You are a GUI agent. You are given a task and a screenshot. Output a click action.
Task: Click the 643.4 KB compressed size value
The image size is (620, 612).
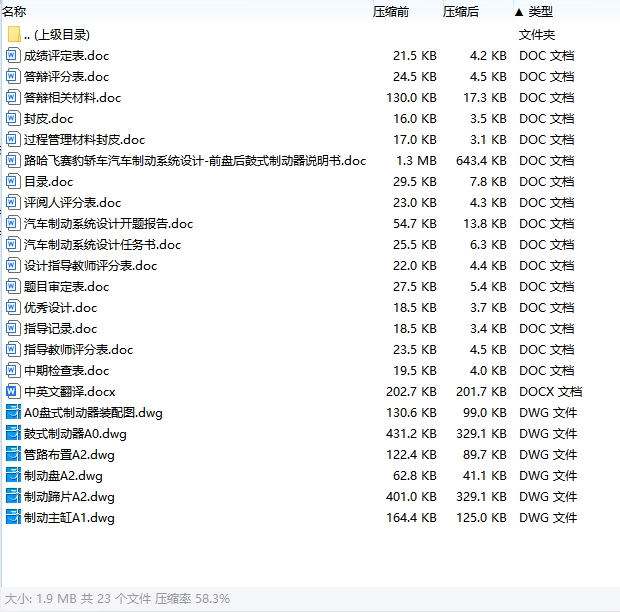[x=481, y=161]
